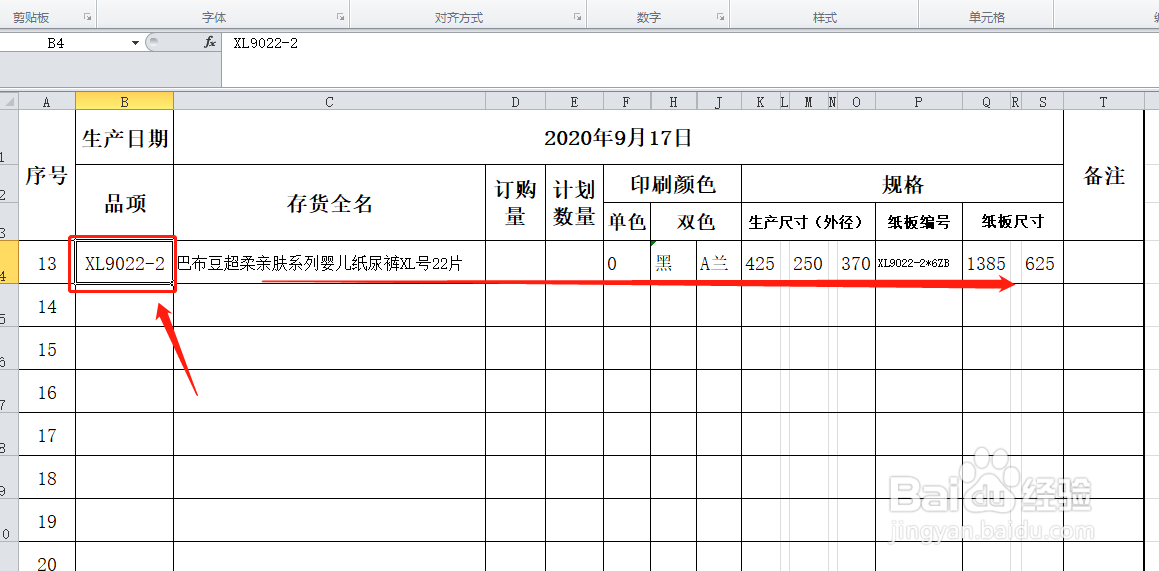Expand the Name Box dropdown arrow

point(135,43)
